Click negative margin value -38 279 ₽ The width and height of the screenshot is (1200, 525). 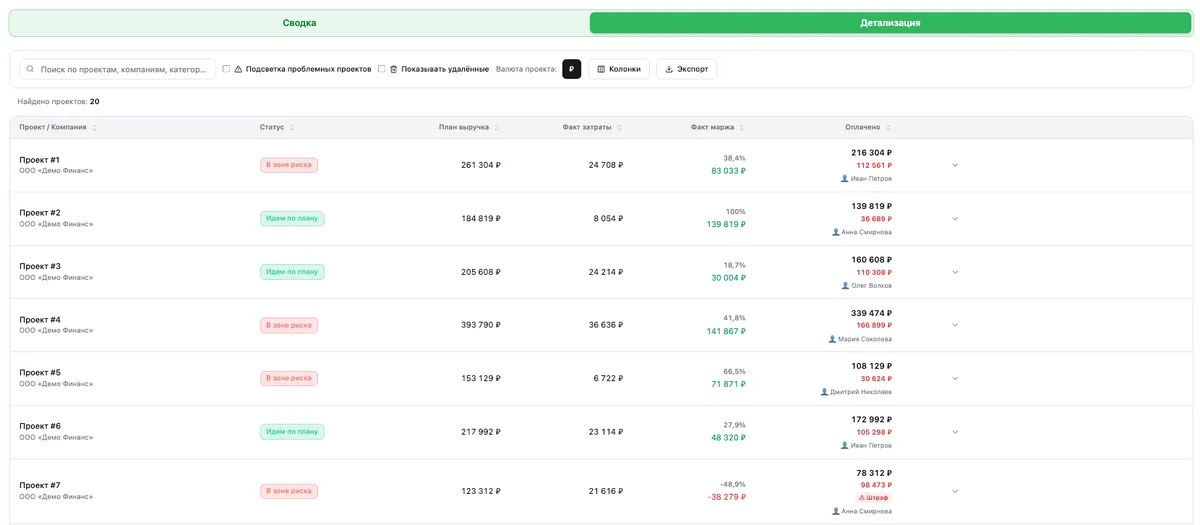727,497
